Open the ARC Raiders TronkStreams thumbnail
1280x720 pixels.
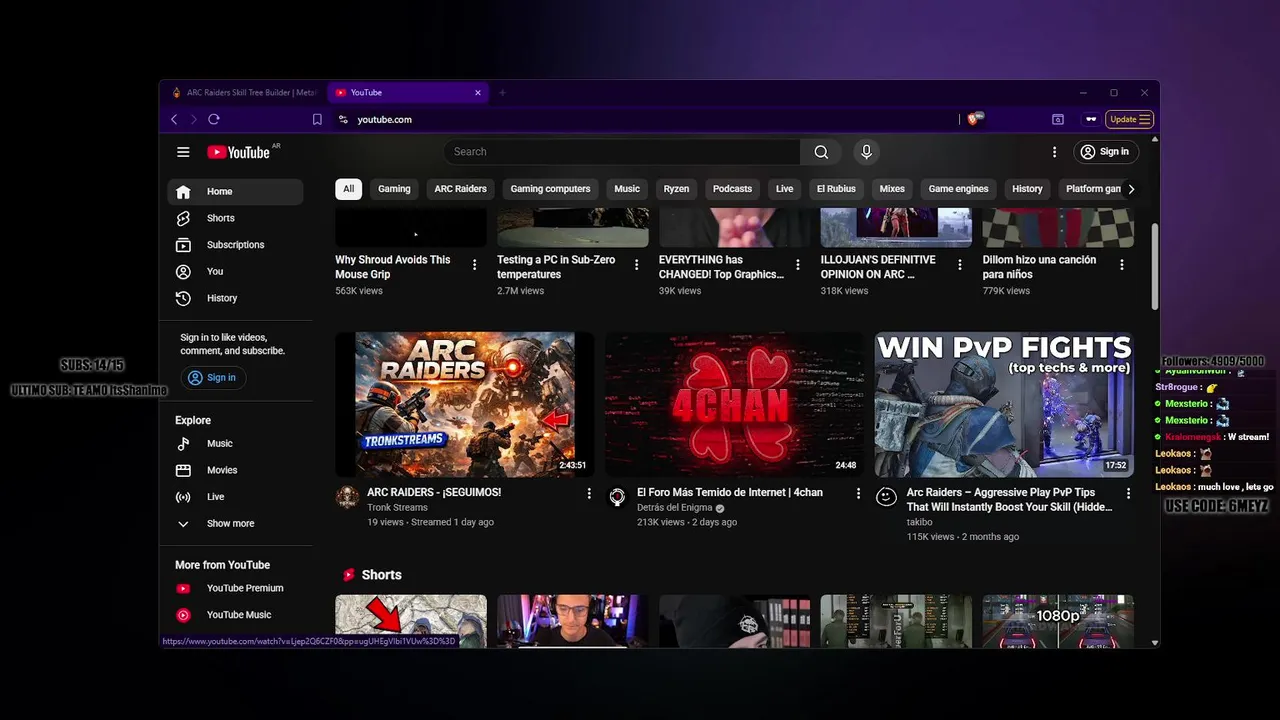click(x=464, y=404)
